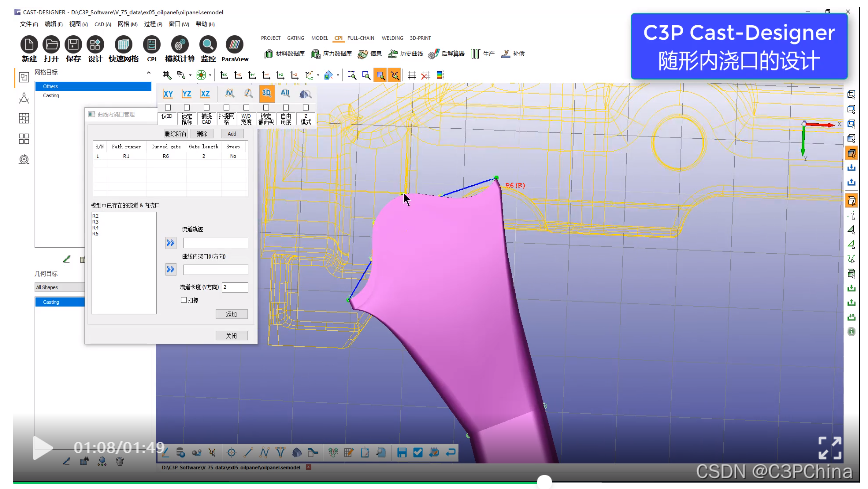Screen dimensions: 868x489
Task: Switch to the WELDING tab
Action: pyautogui.click(x=392, y=38)
